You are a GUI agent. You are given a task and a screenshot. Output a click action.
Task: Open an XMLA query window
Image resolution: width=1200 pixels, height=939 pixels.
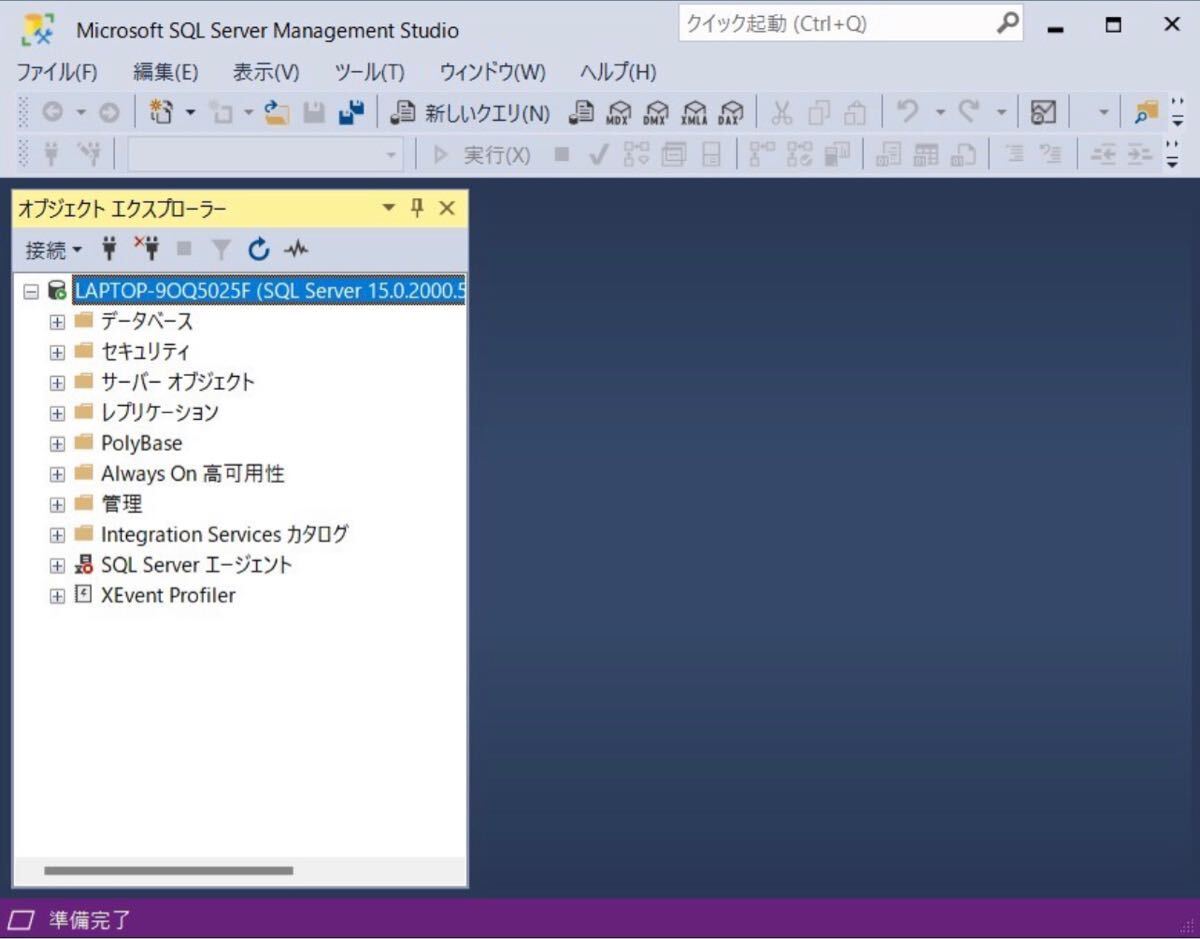pyautogui.click(x=694, y=113)
